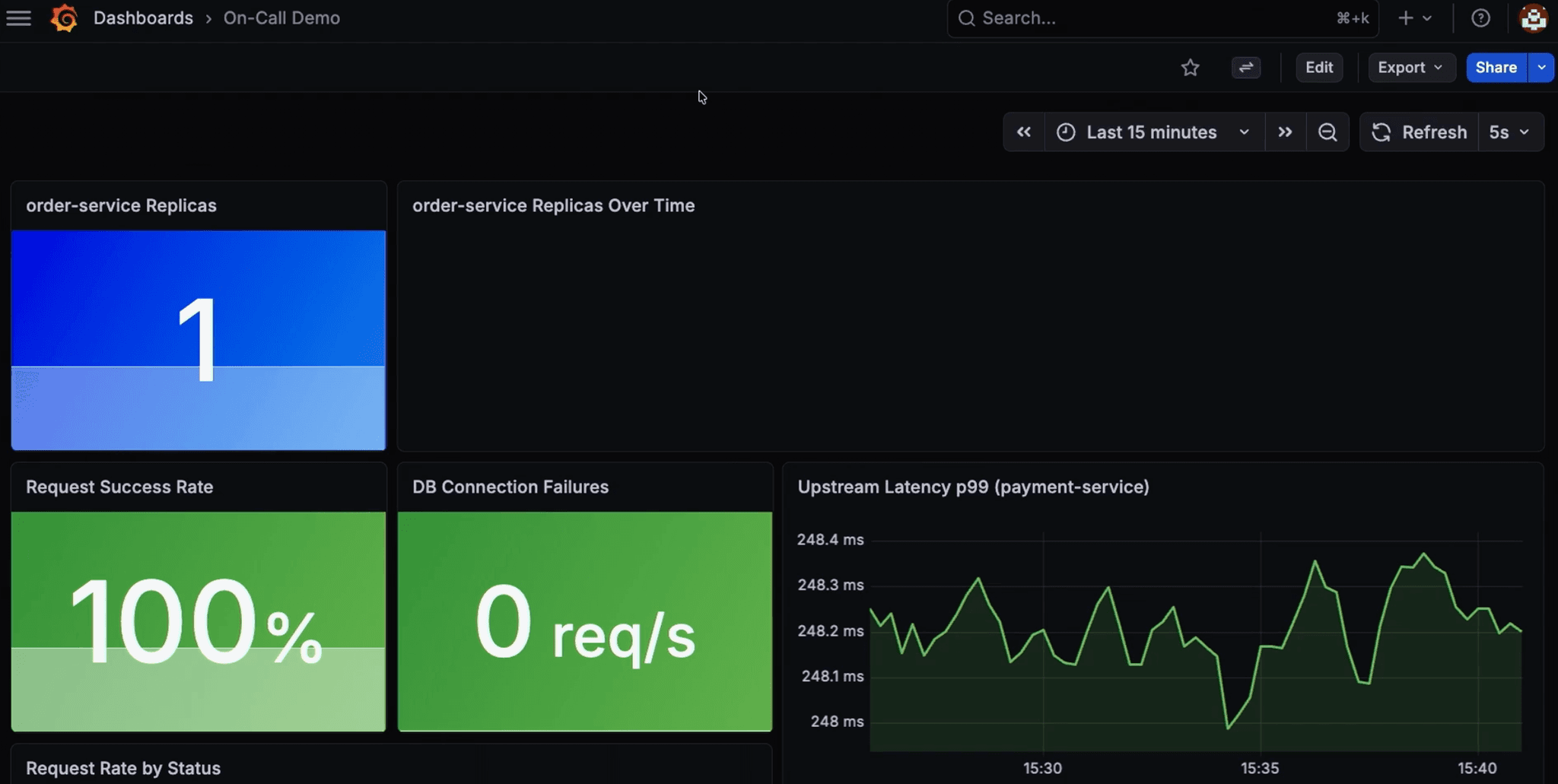Zoom out the time range
This screenshot has height=784, width=1558.
pyautogui.click(x=1327, y=132)
